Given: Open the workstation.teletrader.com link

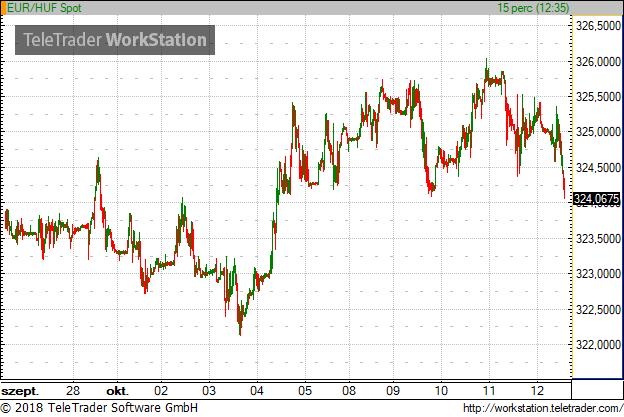Looking at the screenshot, I should point(543,408).
